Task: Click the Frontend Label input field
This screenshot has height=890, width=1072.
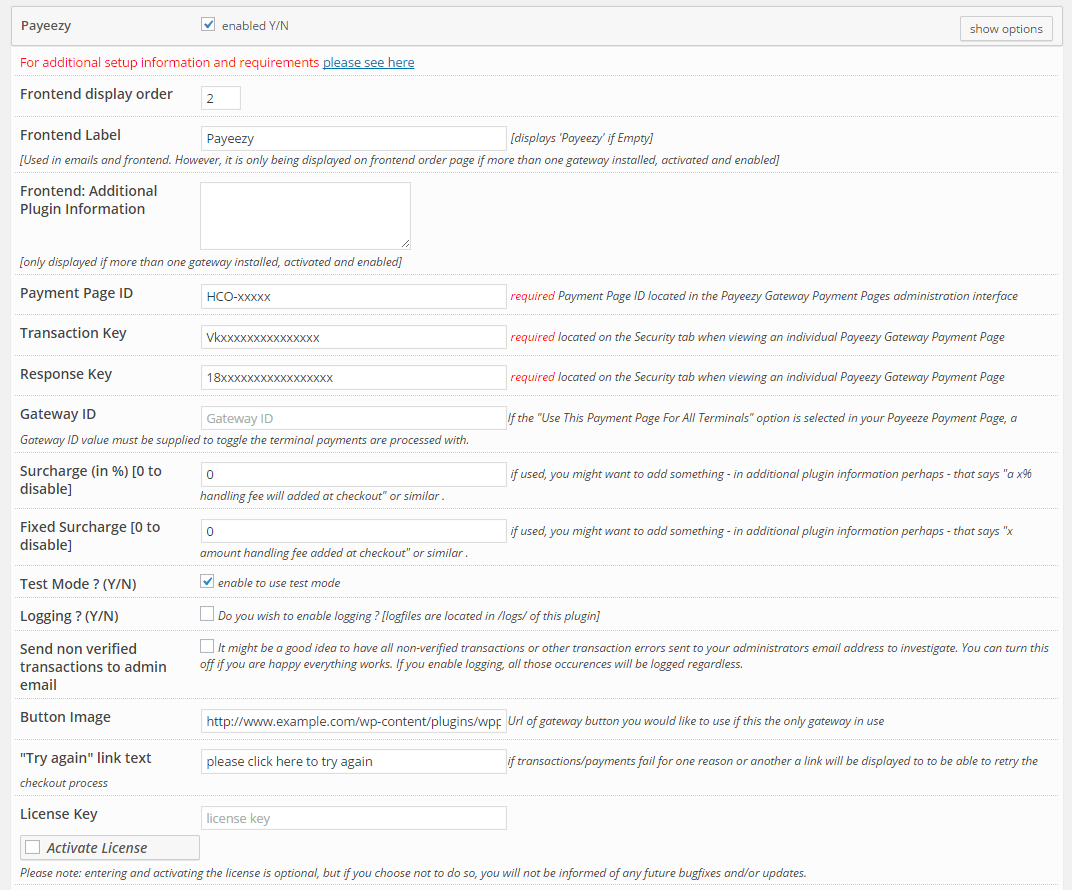Action: [x=353, y=138]
